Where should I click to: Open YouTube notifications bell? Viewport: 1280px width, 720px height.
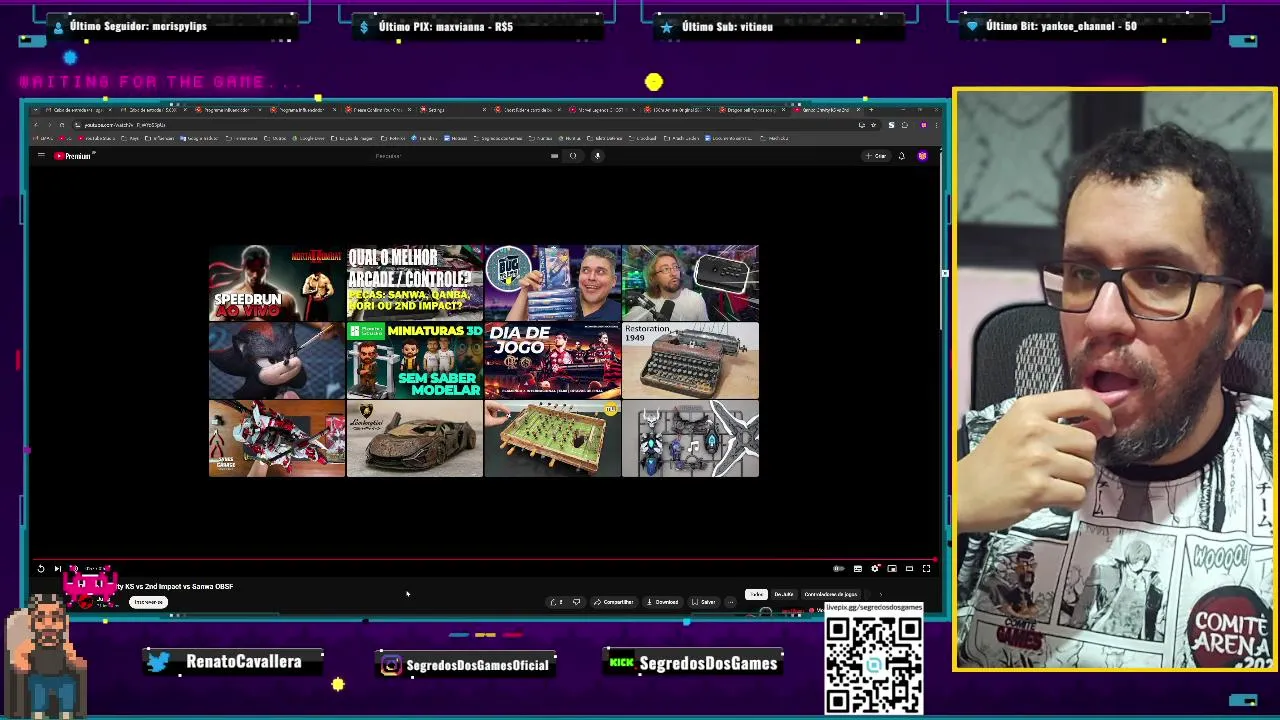click(901, 156)
